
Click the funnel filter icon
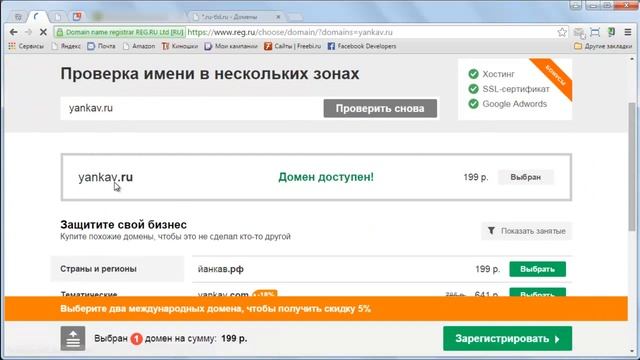tap(491, 231)
